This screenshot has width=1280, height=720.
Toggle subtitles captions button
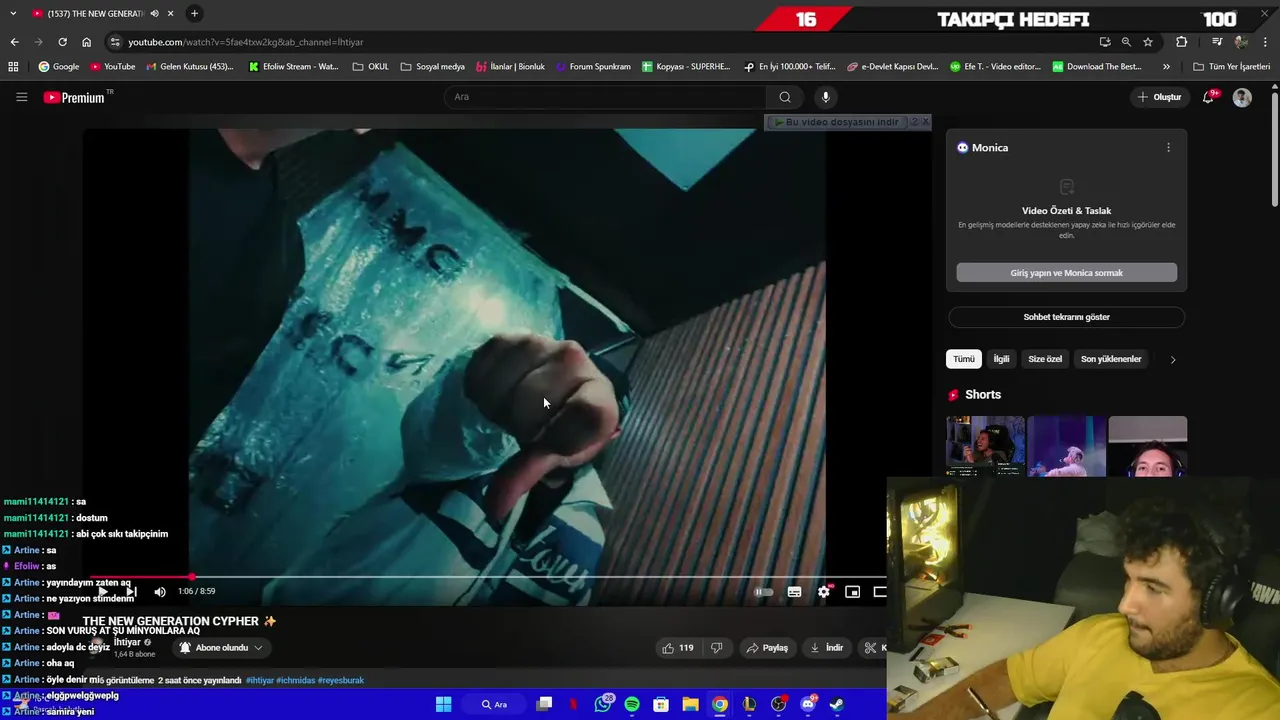tap(794, 591)
